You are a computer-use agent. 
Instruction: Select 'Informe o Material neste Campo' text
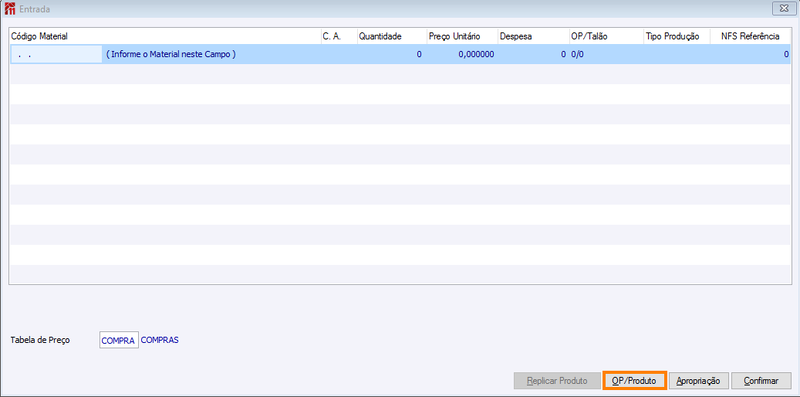pyautogui.click(x=171, y=54)
